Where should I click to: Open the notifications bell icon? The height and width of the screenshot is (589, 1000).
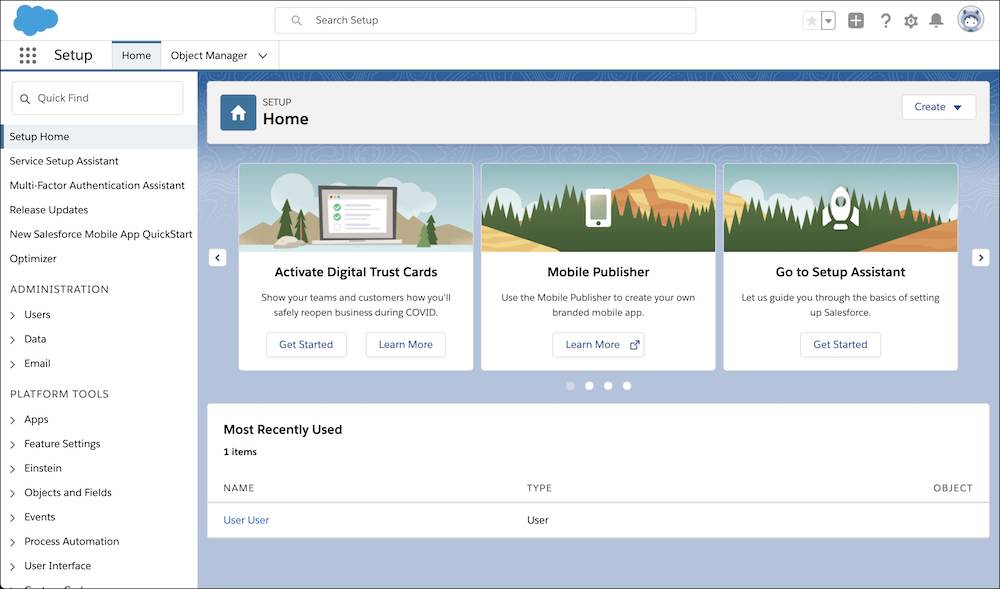point(936,20)
